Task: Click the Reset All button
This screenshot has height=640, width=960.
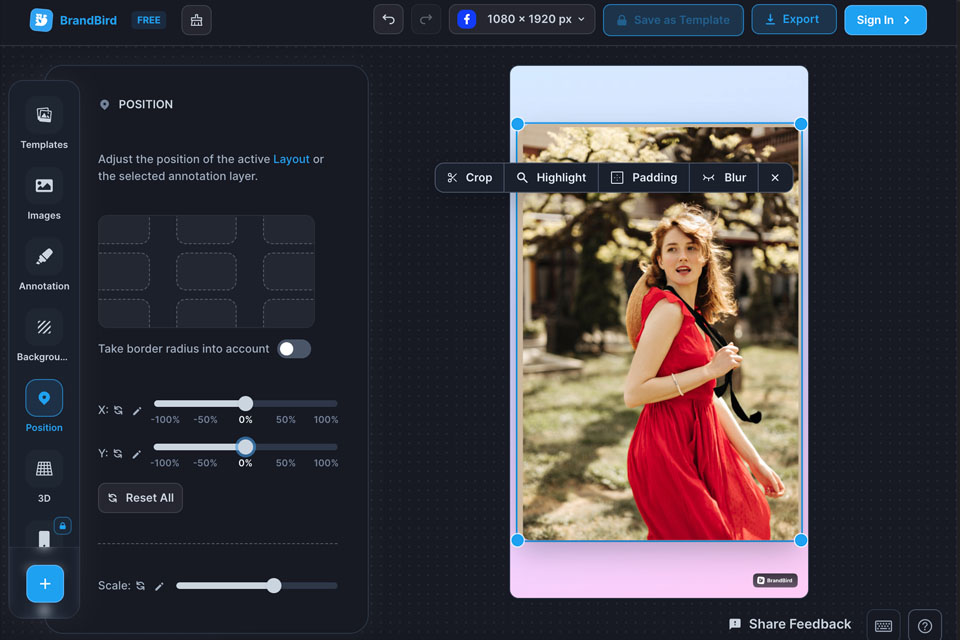Action: click(140, 498)
